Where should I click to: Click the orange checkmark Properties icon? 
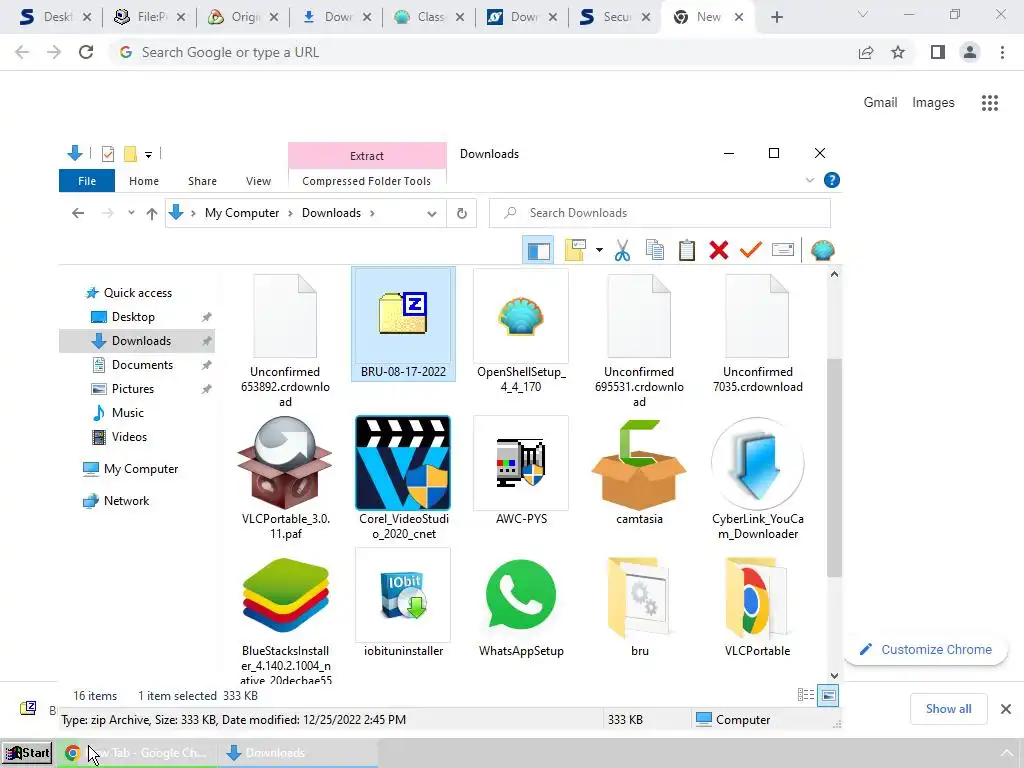coord(750,250)
